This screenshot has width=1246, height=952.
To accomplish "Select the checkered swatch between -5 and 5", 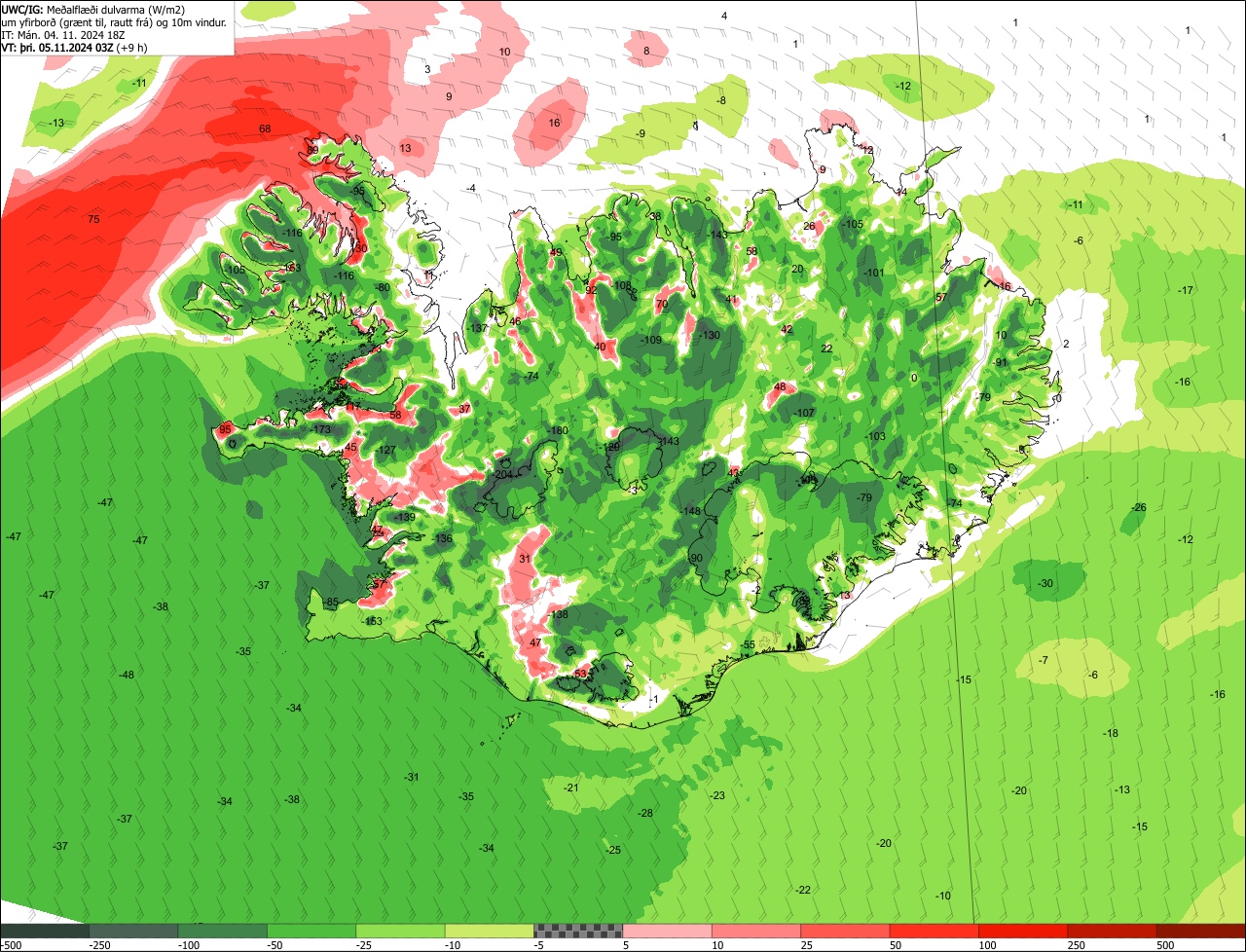I will pyautogui.click(x=578, y=931).
